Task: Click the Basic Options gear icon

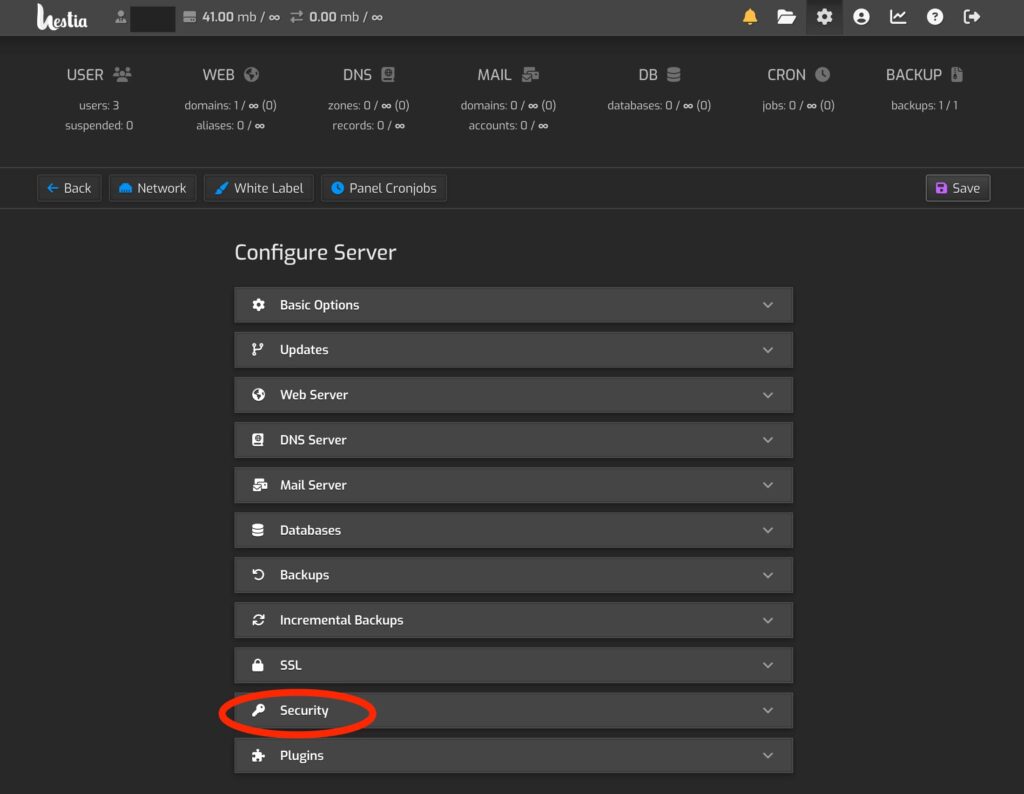Action: coord(259,305)
